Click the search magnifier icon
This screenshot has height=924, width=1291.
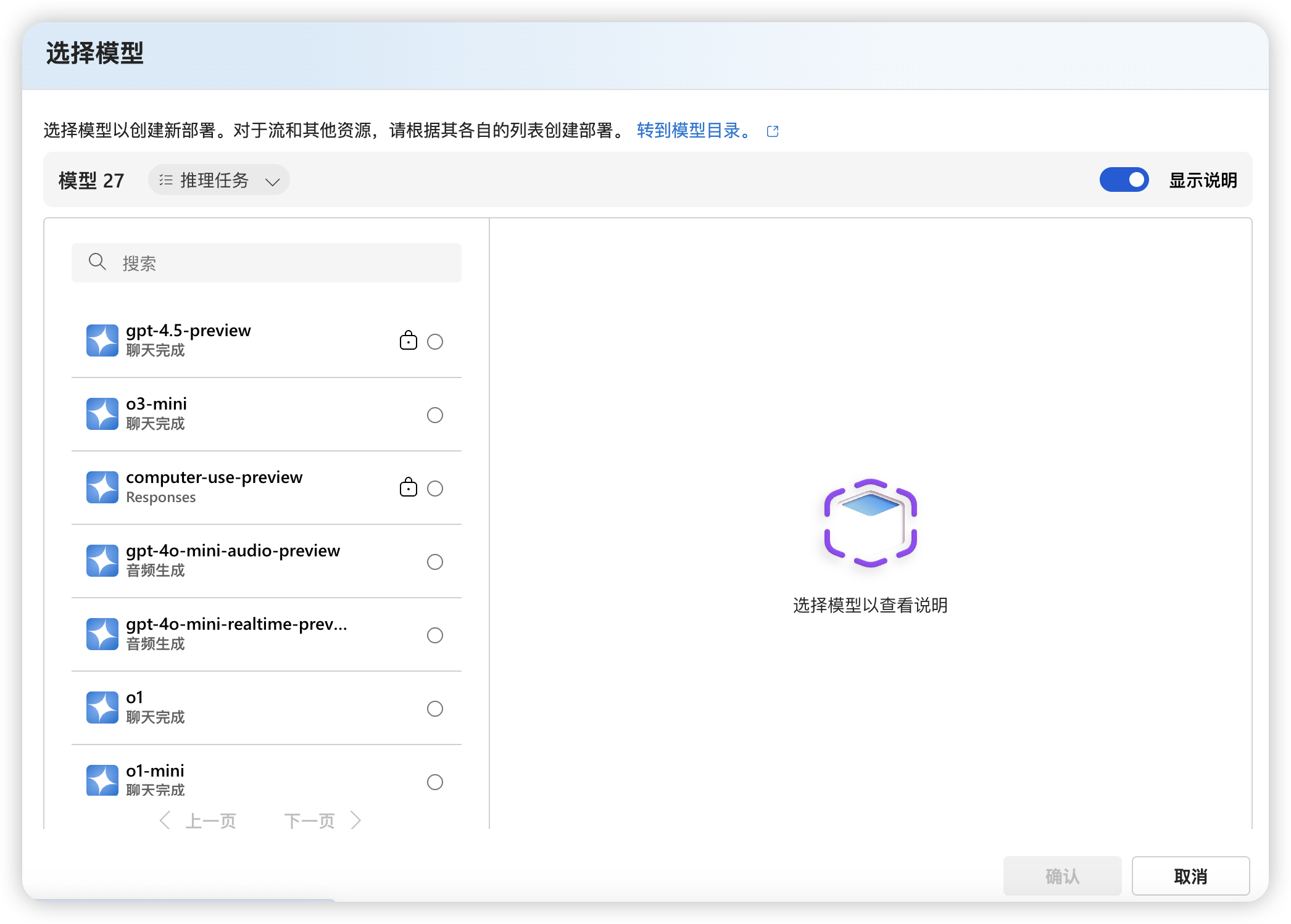97,262
